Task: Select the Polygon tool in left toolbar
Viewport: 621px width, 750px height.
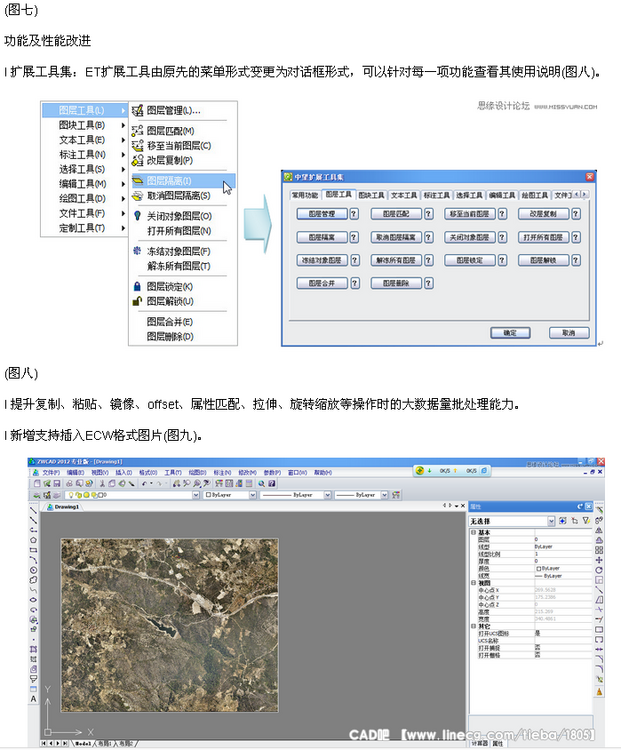Action: [x=33, y=540]
